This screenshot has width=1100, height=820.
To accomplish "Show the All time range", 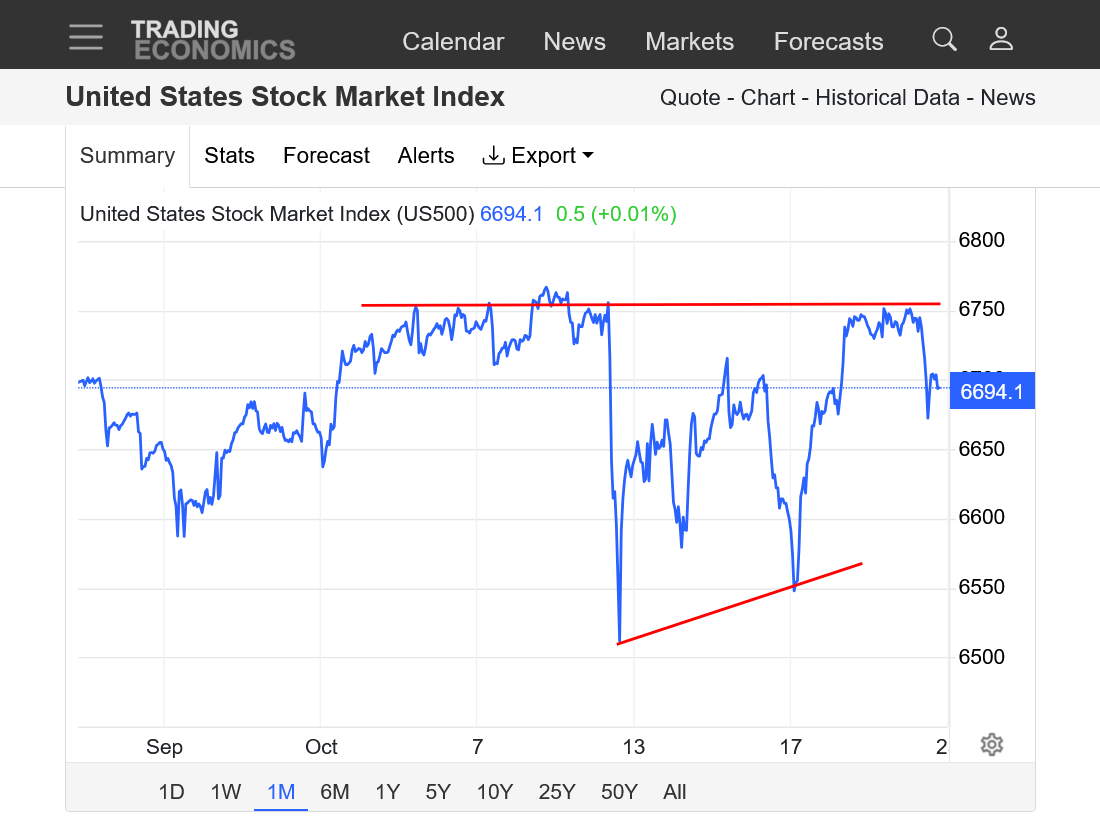I will pyautogui.click(x=674, y=792).
